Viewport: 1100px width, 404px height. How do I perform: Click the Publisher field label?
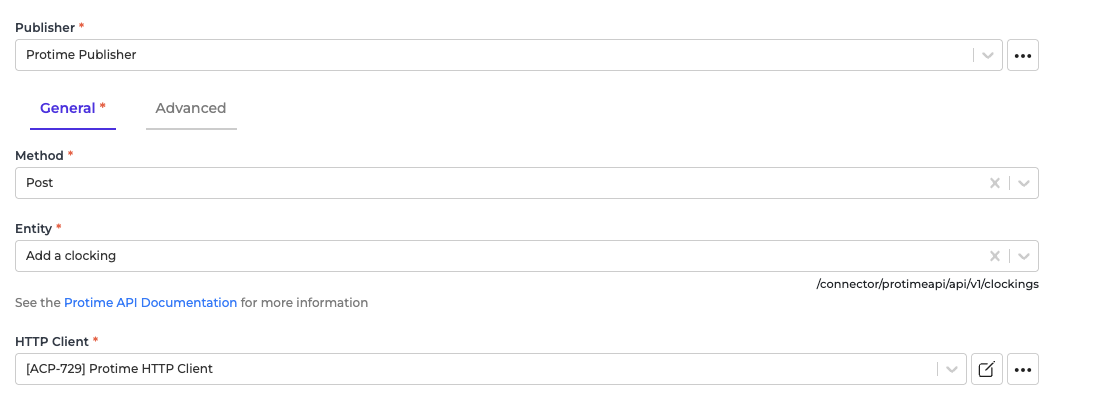[x=45, y=28]
